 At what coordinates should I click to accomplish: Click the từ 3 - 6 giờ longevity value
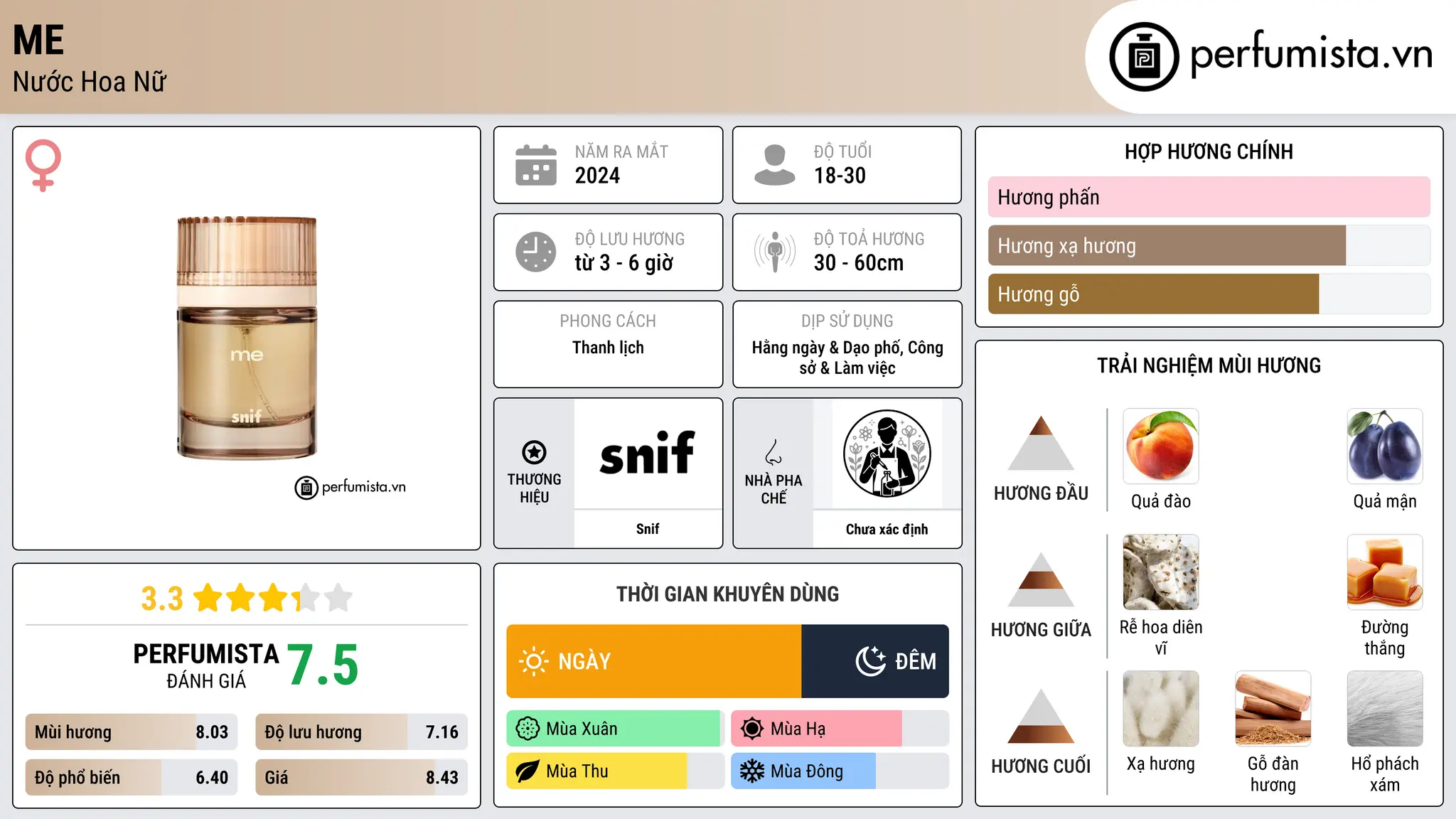[623, 263]
